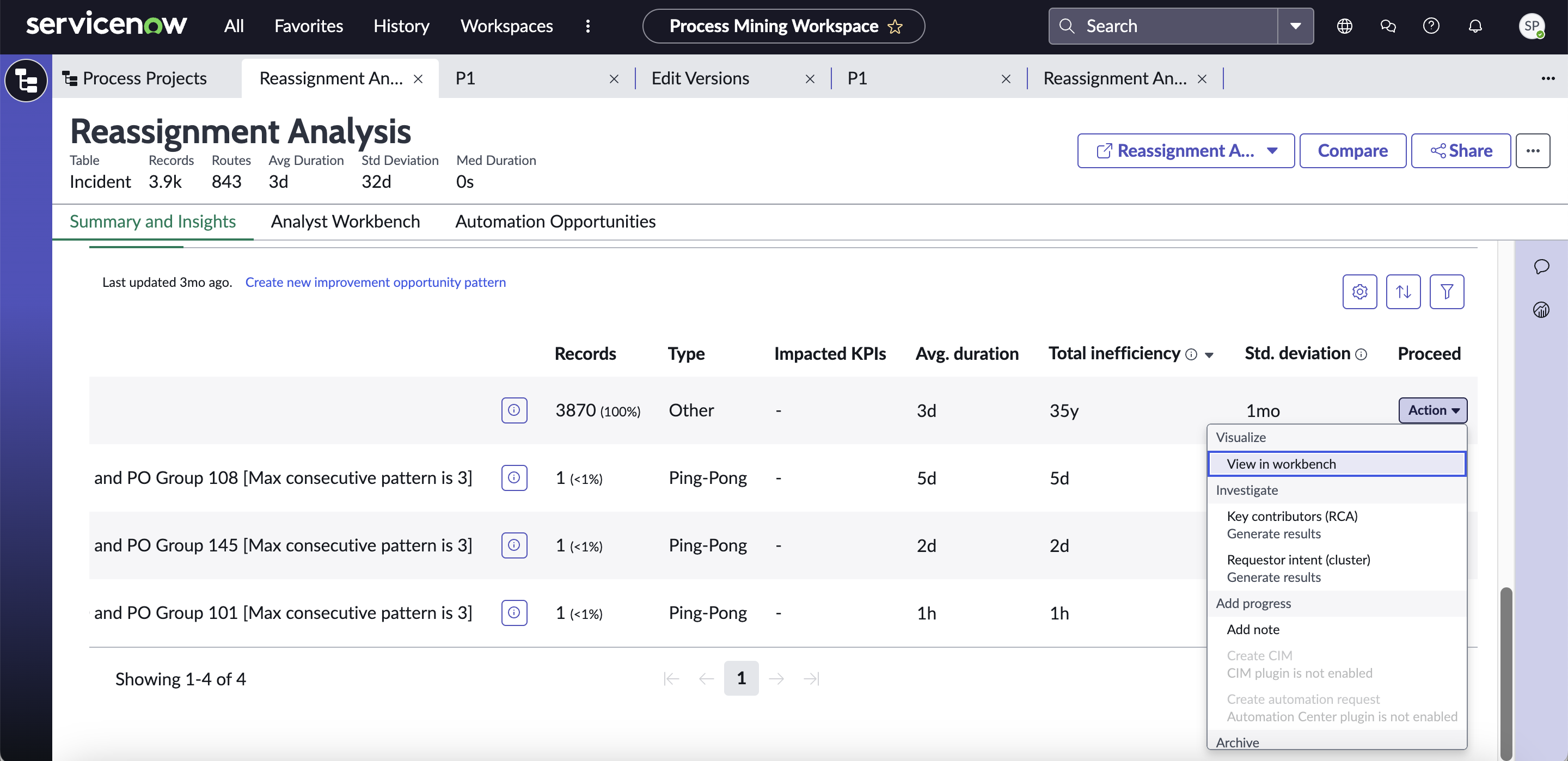Go to the next page arrow

[776, 678]
